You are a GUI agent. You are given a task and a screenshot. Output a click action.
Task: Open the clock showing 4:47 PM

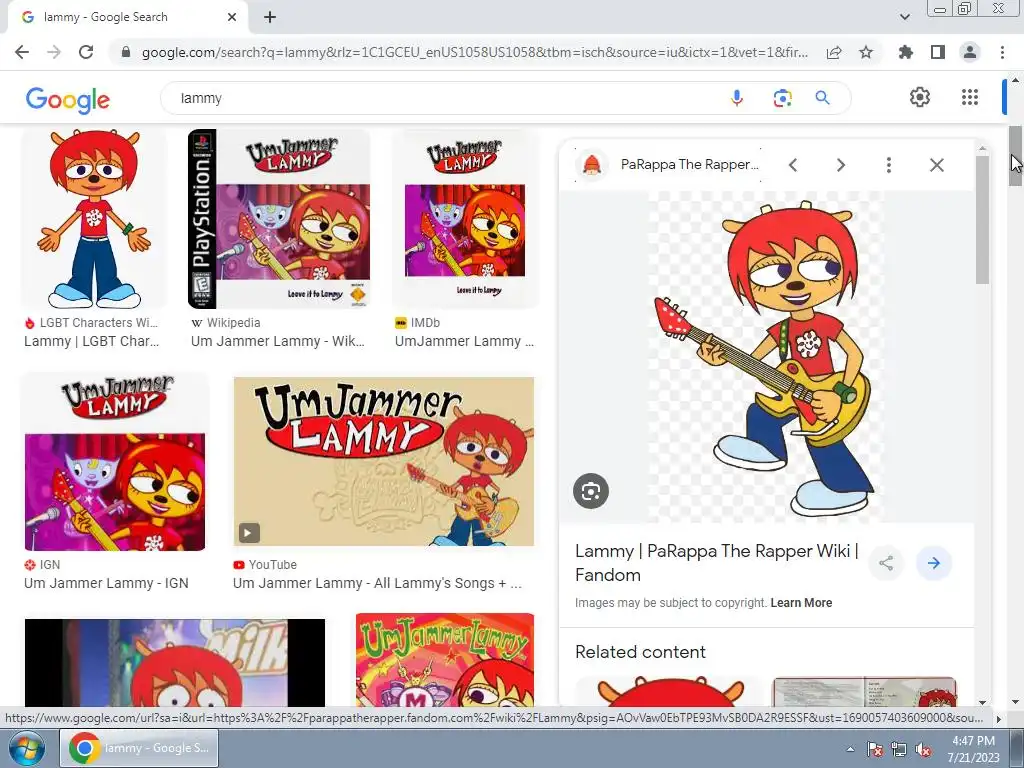pyautogui.click(x=974, y=749)
